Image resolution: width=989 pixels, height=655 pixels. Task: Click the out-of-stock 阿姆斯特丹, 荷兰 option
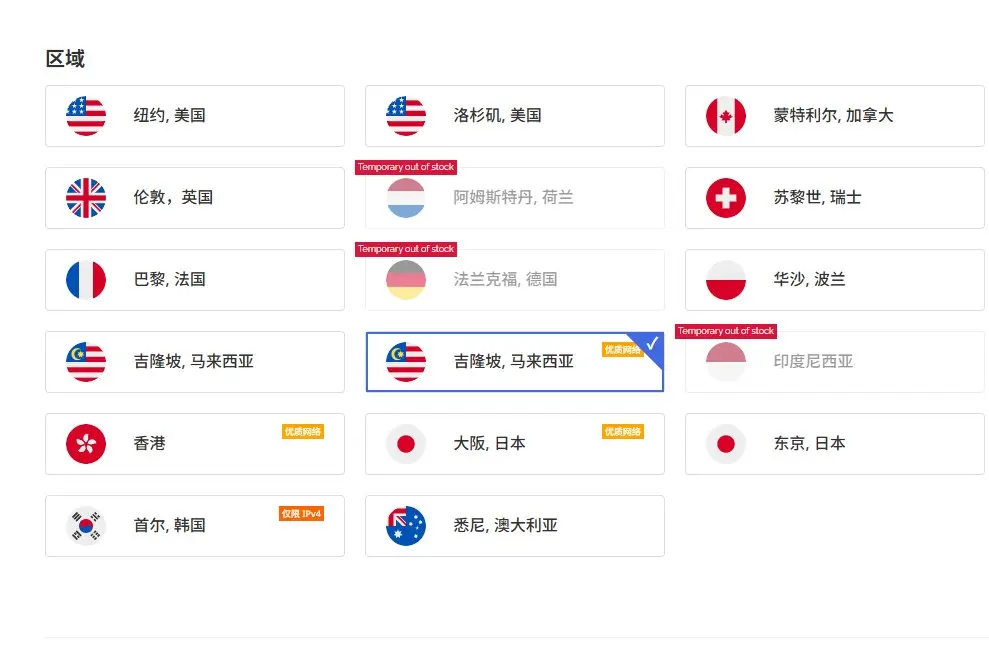click(514, 198)
